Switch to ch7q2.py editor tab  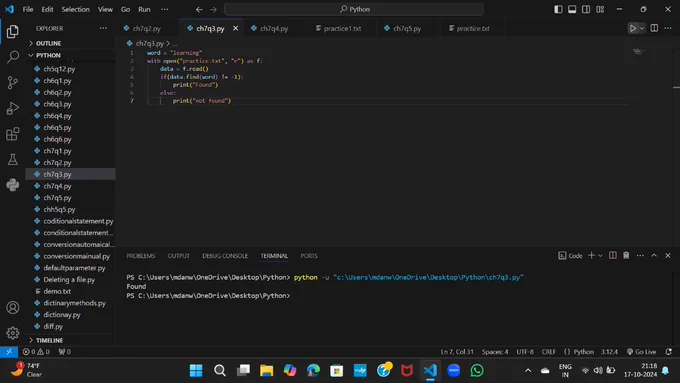pos(147,29)
